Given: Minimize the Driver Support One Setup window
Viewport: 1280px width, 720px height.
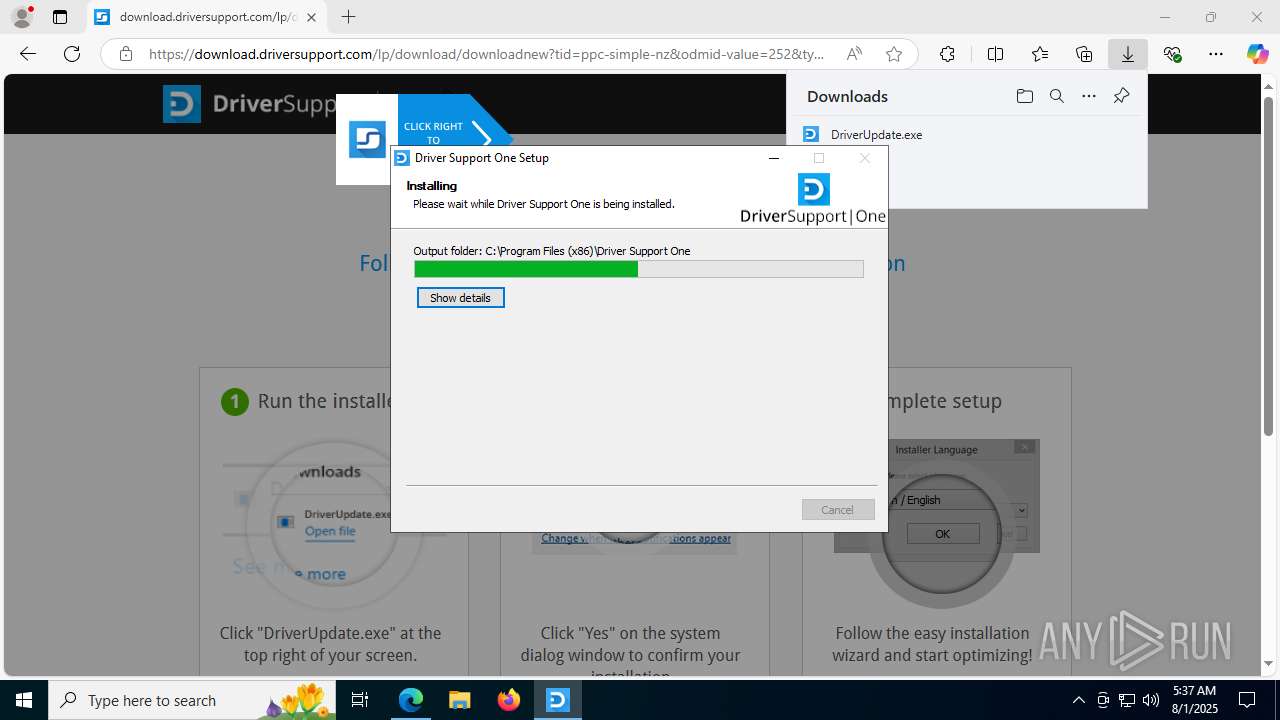Looking at the screenshot, I should (774, 158).
